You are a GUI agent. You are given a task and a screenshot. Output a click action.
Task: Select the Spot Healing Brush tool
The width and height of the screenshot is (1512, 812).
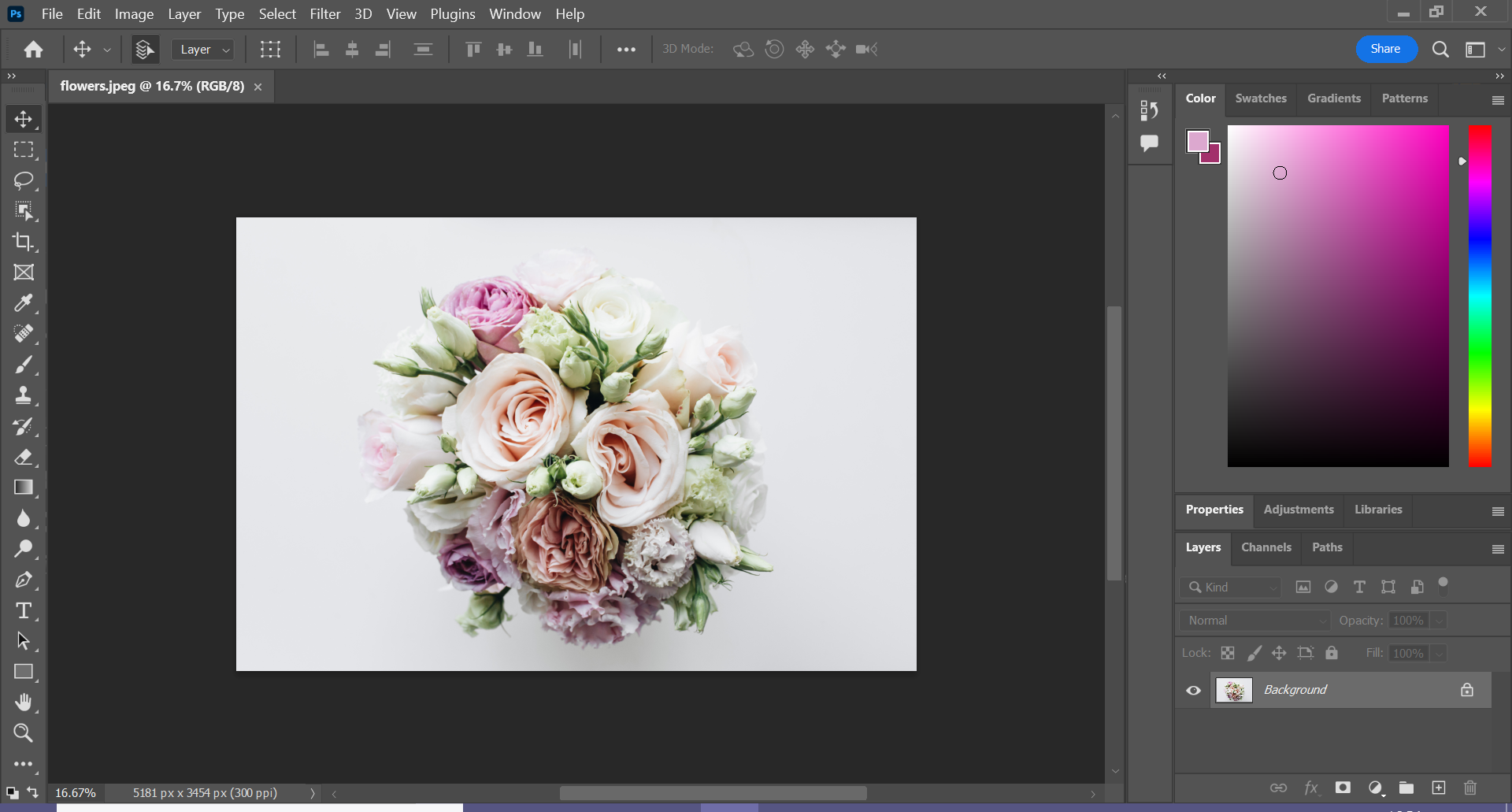pos(24,334)
